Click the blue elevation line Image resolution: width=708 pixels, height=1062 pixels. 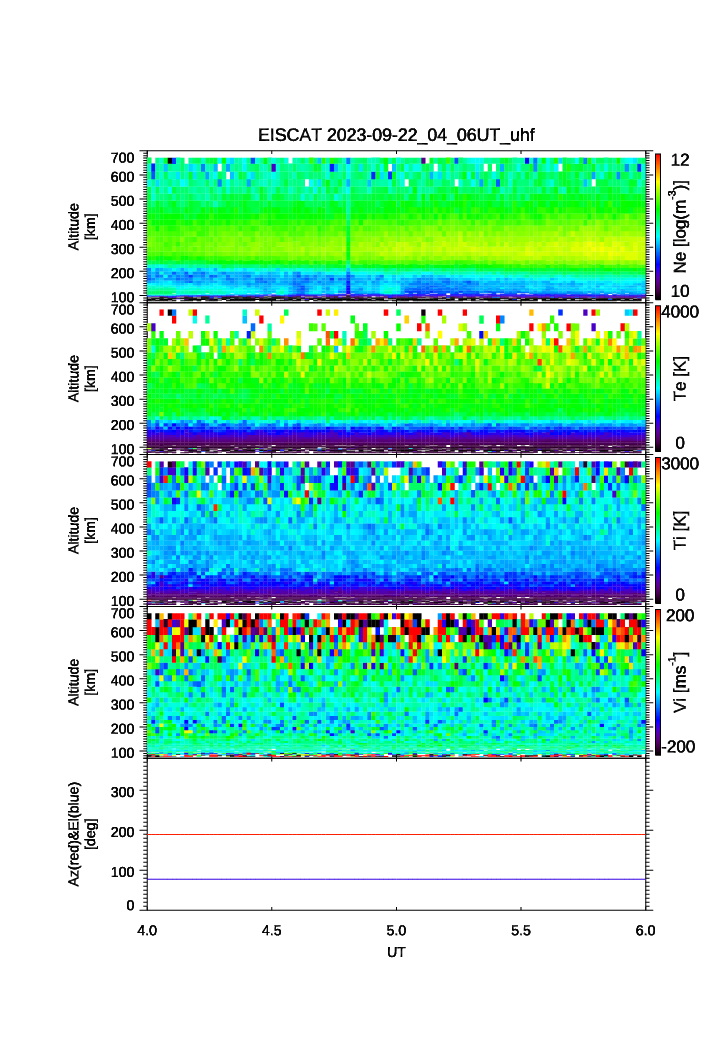click(396, 879)
